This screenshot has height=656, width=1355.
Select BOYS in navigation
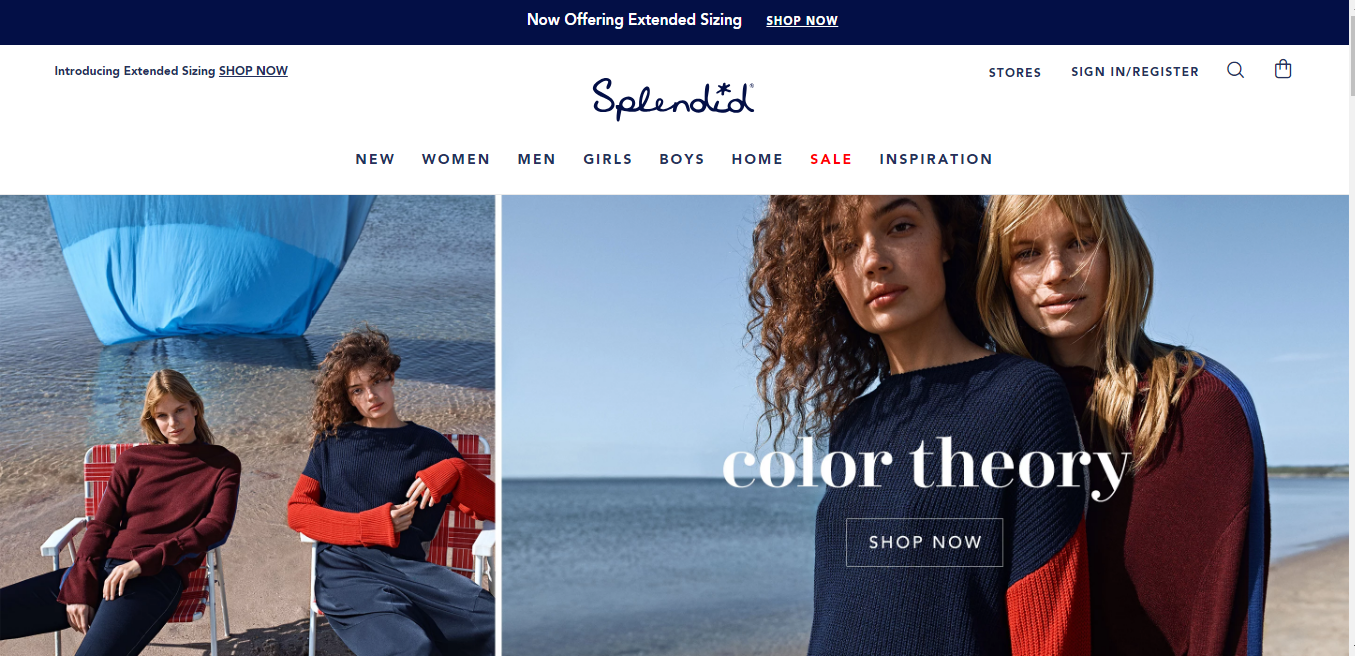pos(682,159)
